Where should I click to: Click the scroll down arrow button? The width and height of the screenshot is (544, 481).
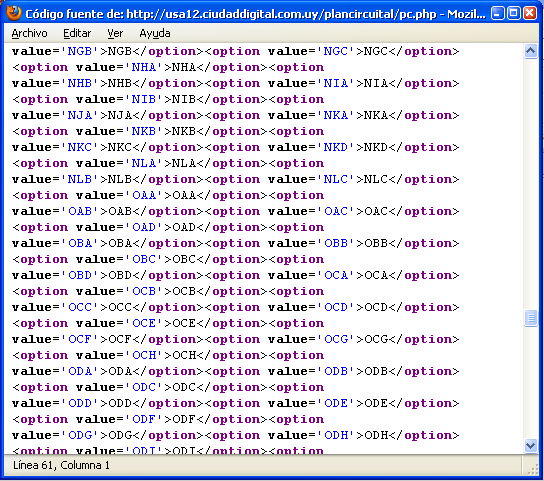pos(530,446)
